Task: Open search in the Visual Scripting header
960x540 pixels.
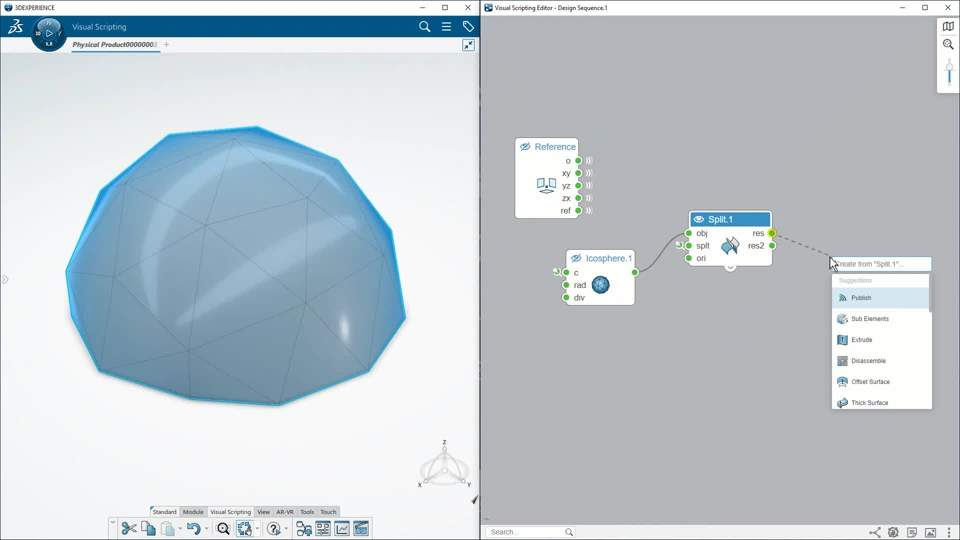Action: point(424,26)
